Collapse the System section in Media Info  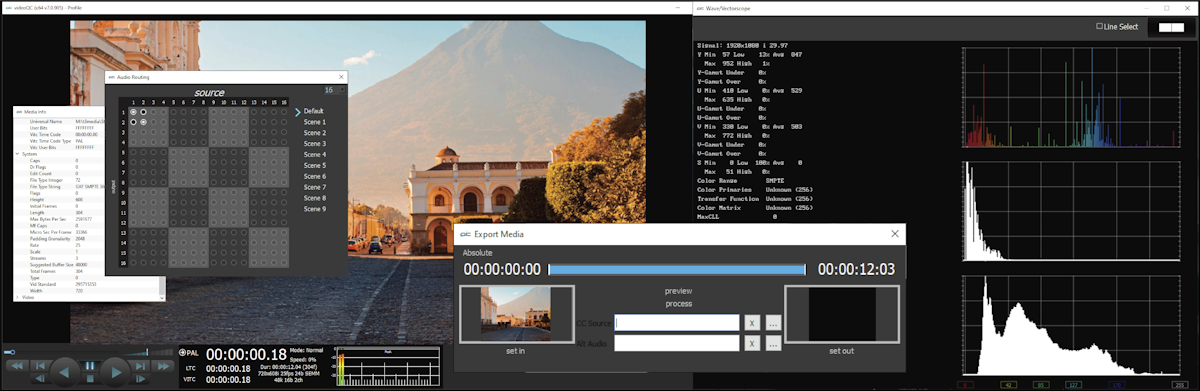(16, 154)
